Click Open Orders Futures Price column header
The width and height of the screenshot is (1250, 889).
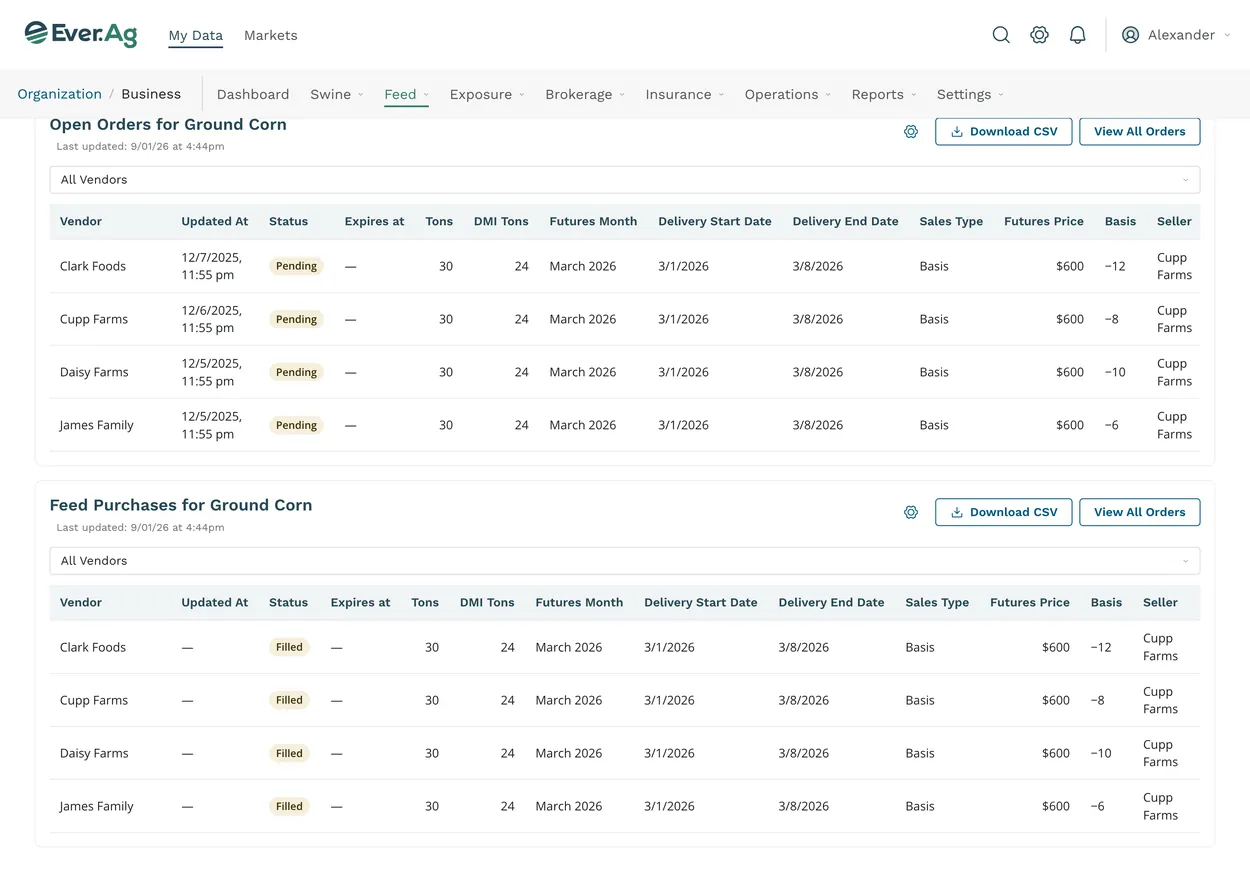click(x=1044, y=221)
